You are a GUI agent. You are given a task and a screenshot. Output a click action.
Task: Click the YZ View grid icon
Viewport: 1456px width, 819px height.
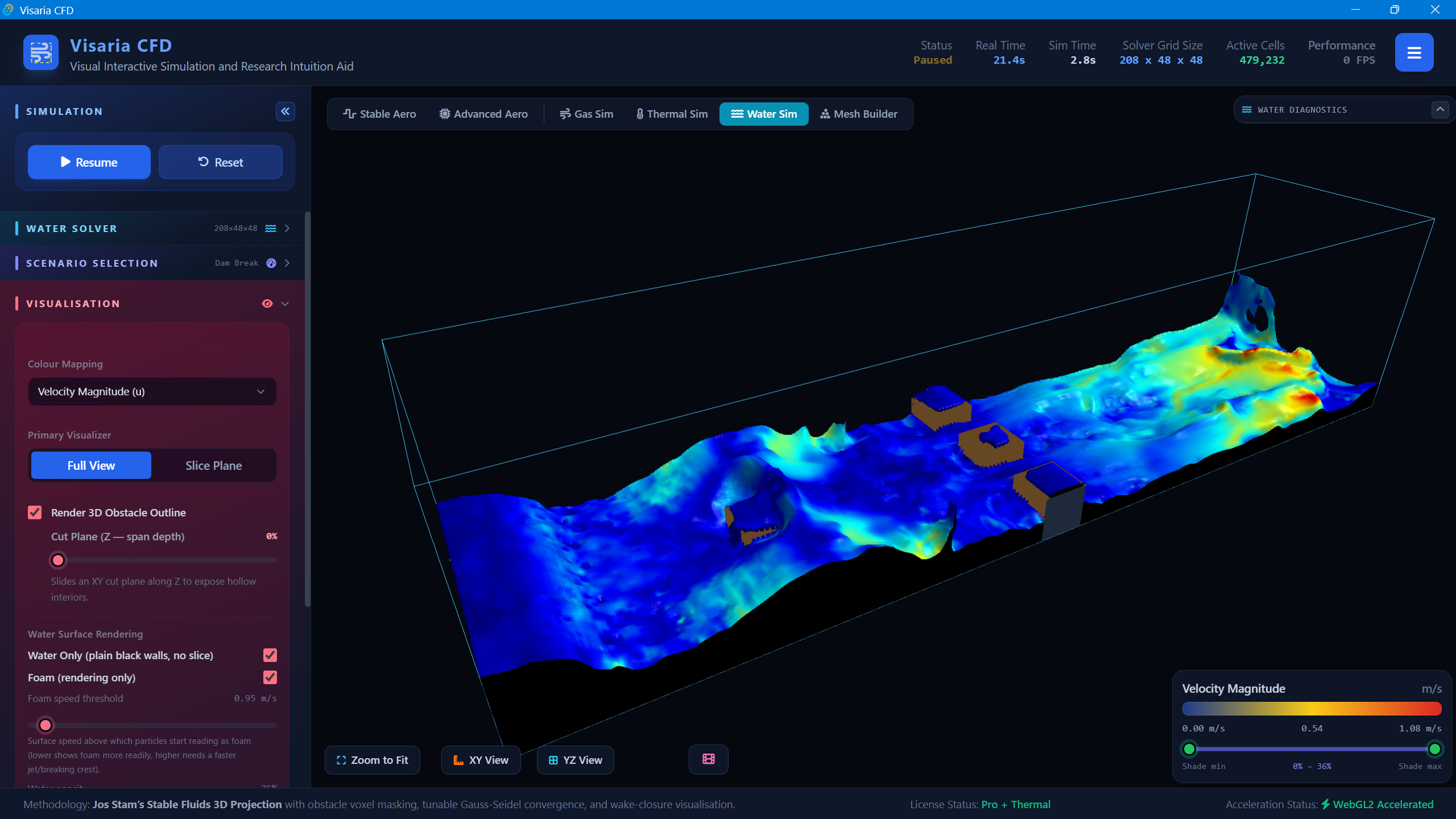point(553,760)
